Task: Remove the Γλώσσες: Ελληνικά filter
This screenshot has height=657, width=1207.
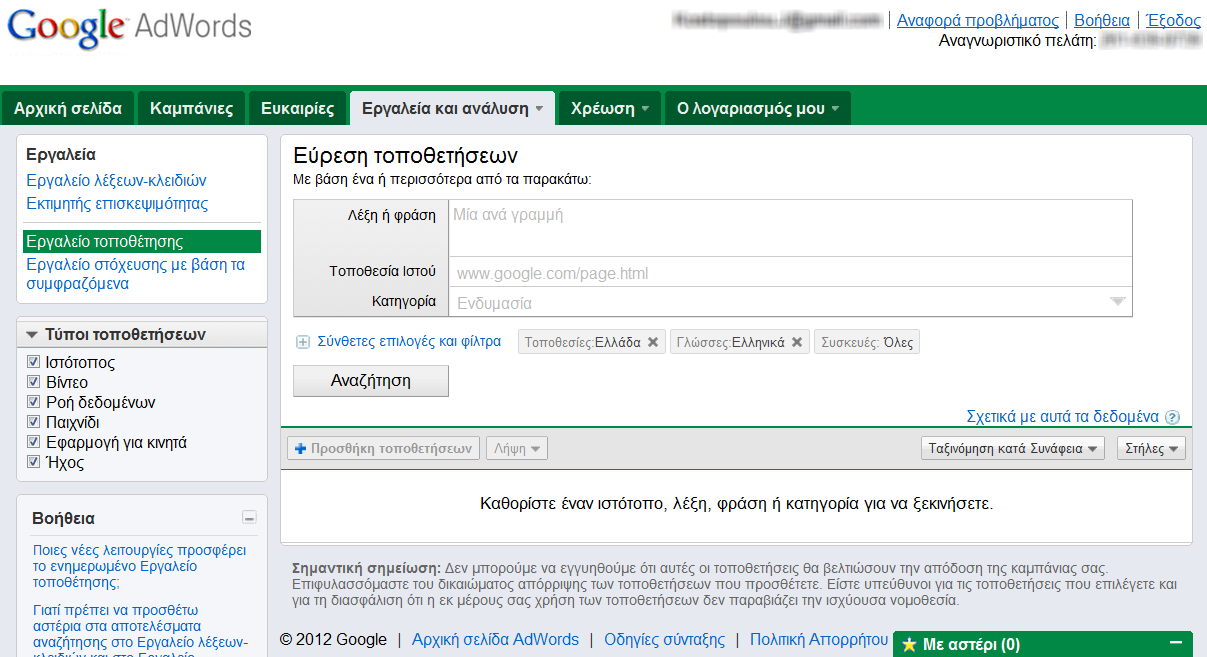Action: click(x=797, y=342)
